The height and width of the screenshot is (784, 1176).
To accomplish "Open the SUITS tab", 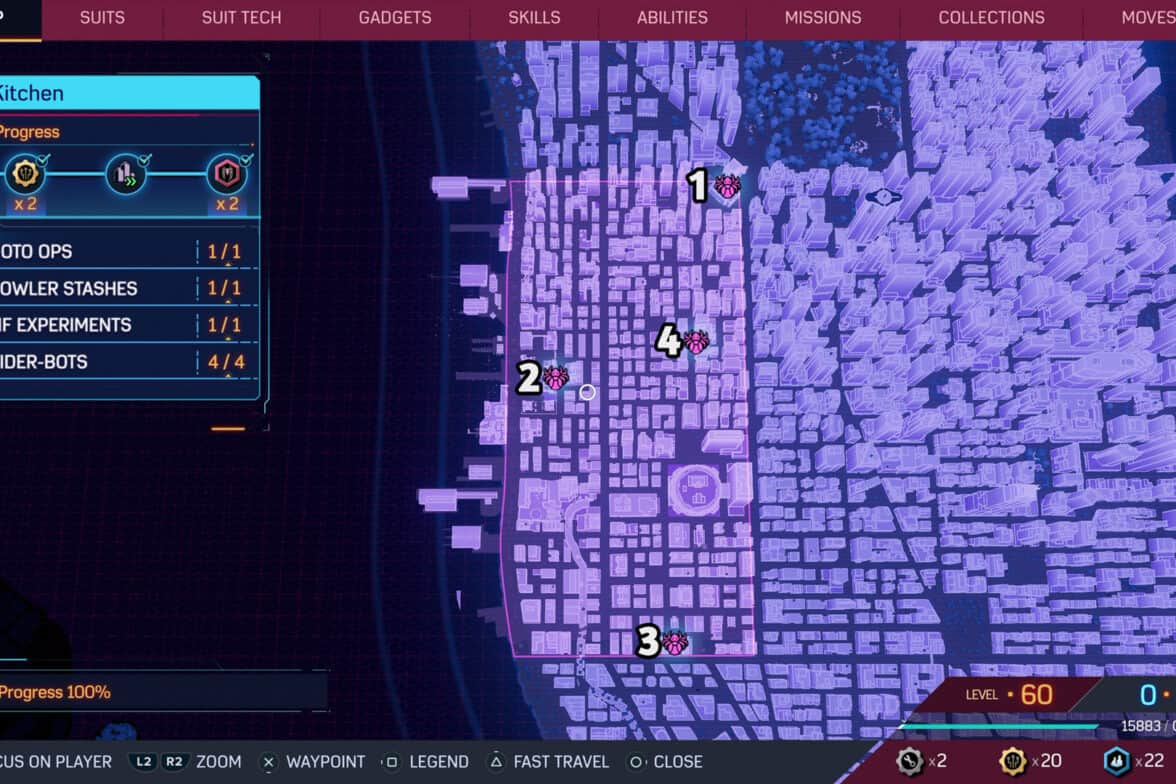I will coord(102,18).
